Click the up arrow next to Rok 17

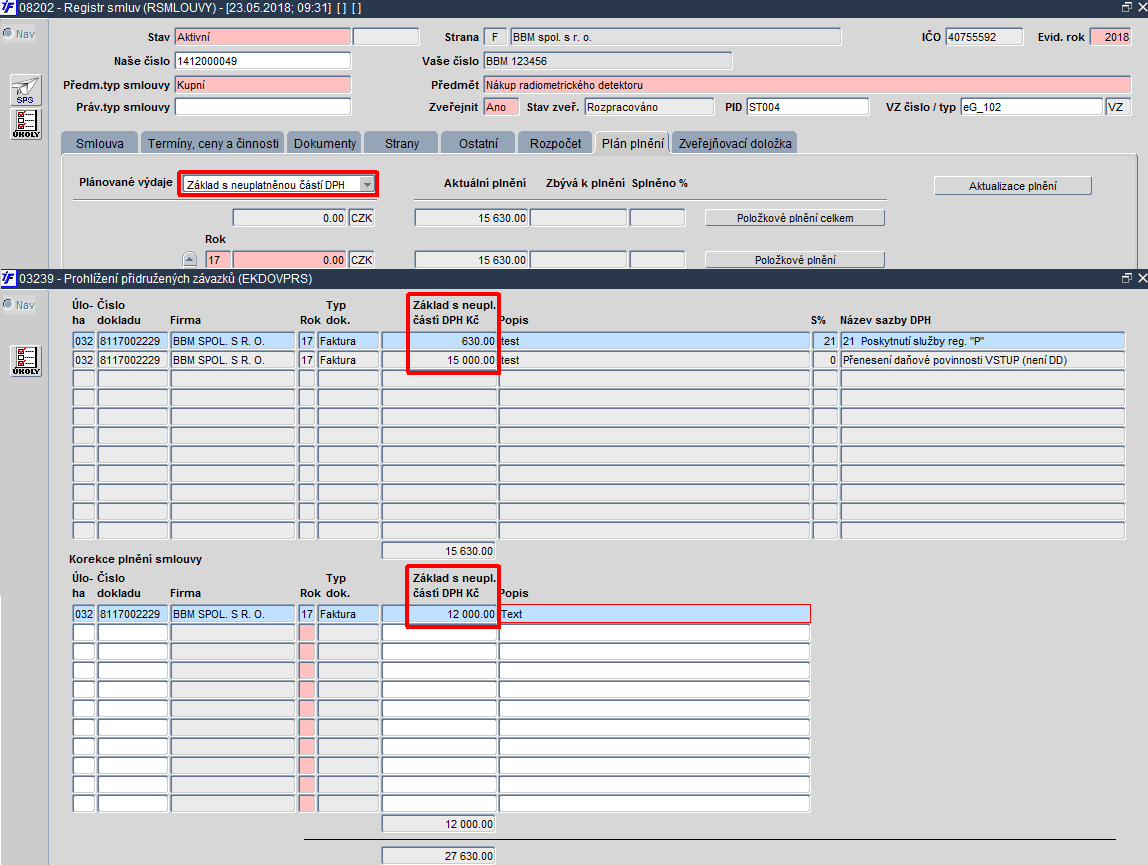pos(190,259)
